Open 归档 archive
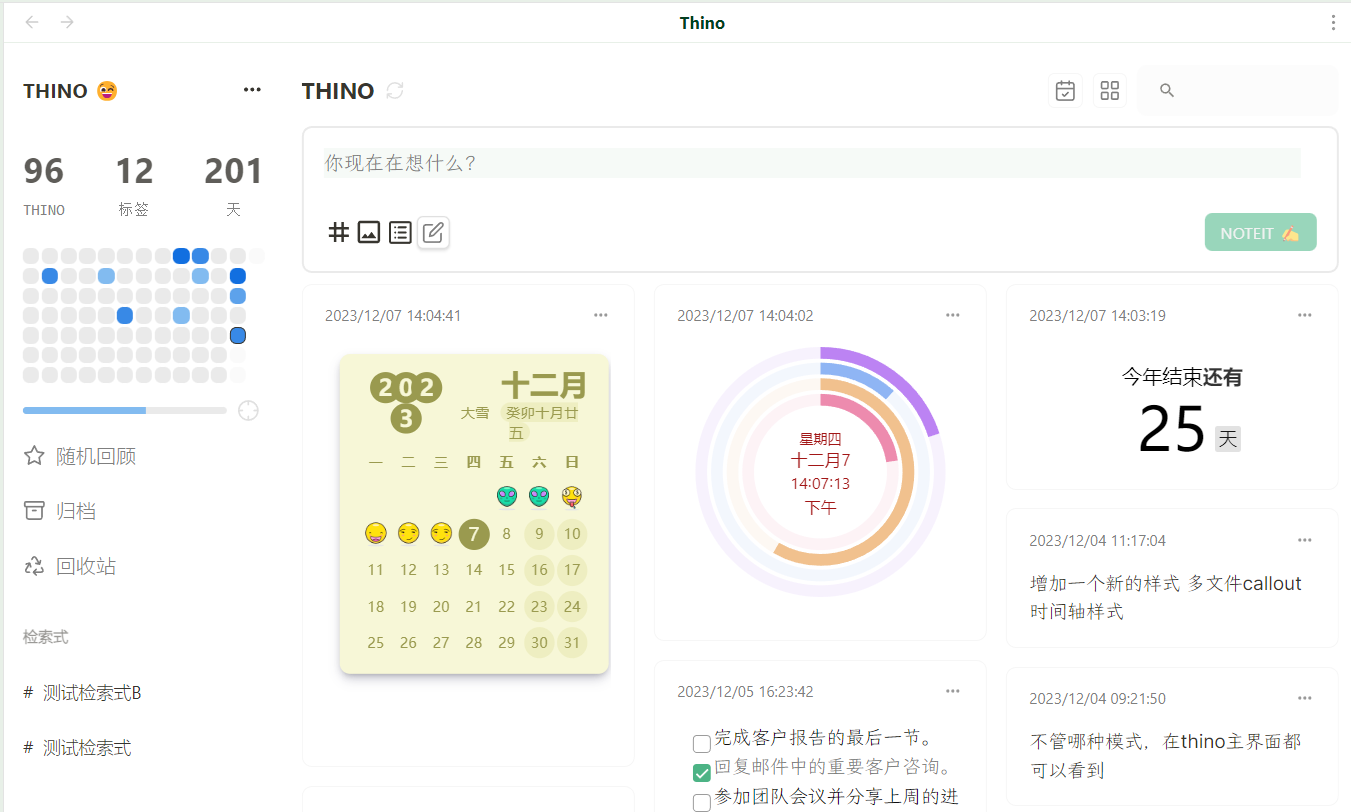This screenshot has width=1351, height=812. 76,511
